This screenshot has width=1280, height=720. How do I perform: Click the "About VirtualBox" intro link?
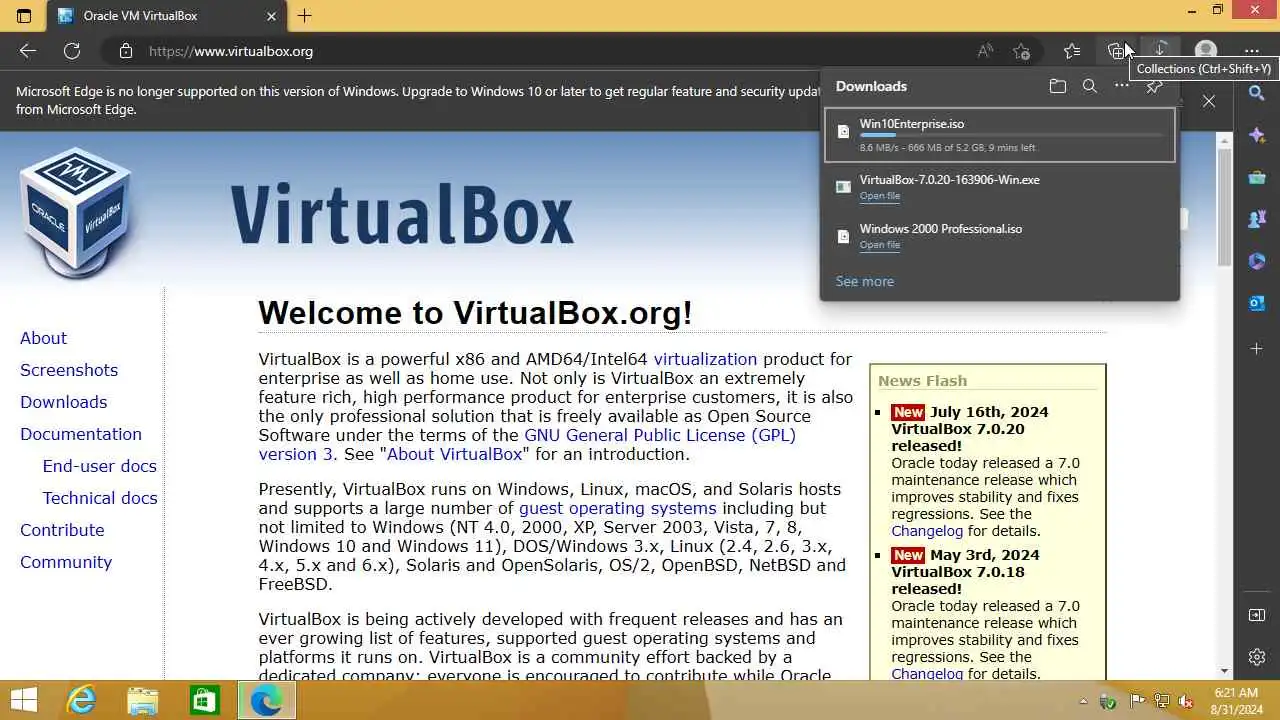tap(455, 454)
